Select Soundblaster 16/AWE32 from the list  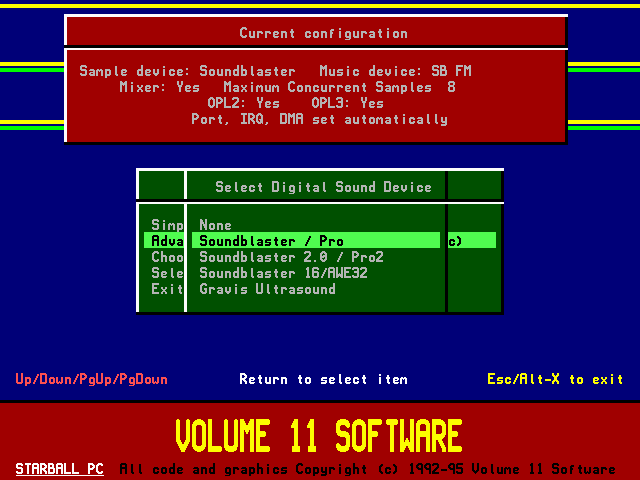pos(282,273)
